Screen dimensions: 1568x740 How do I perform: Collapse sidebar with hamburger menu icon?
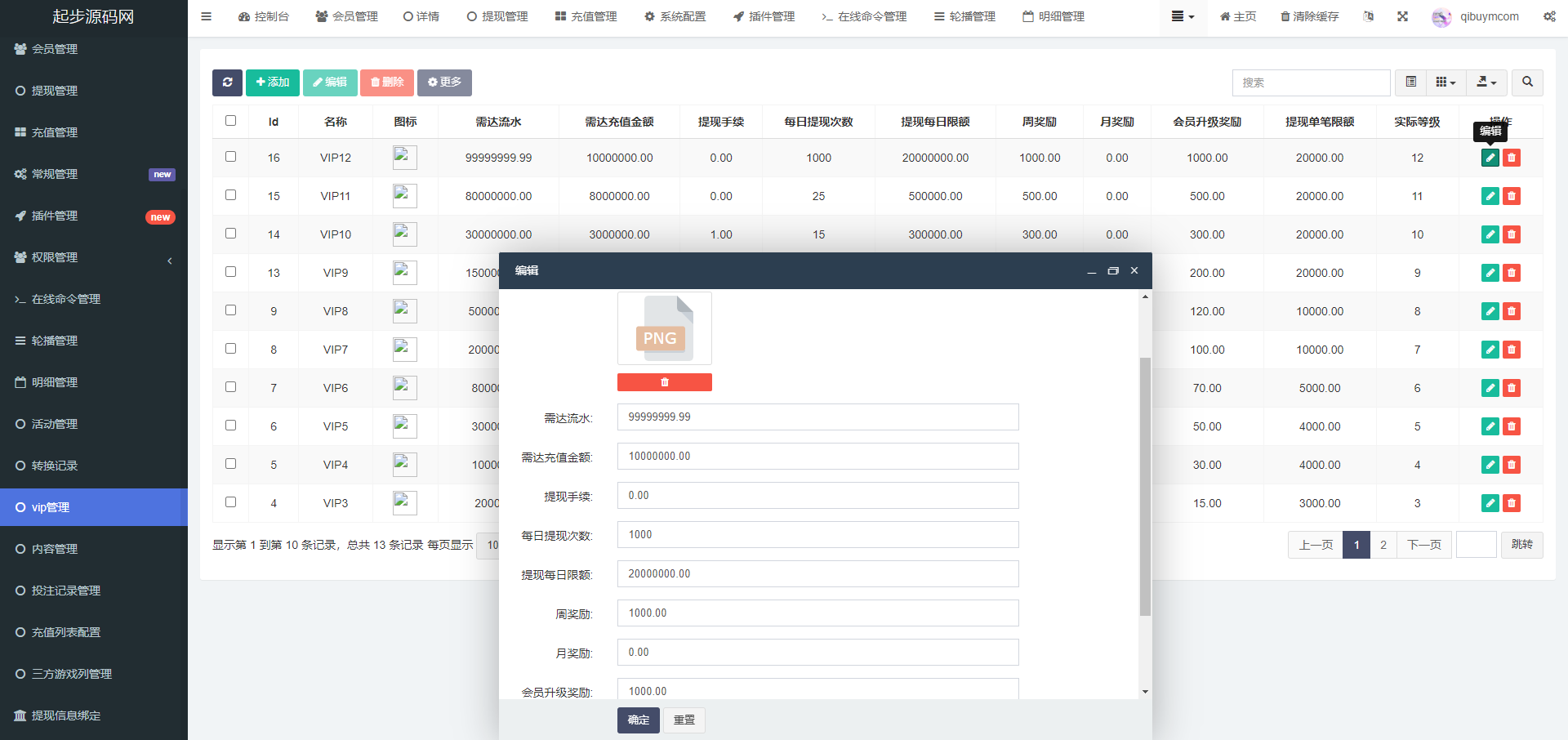206,16
